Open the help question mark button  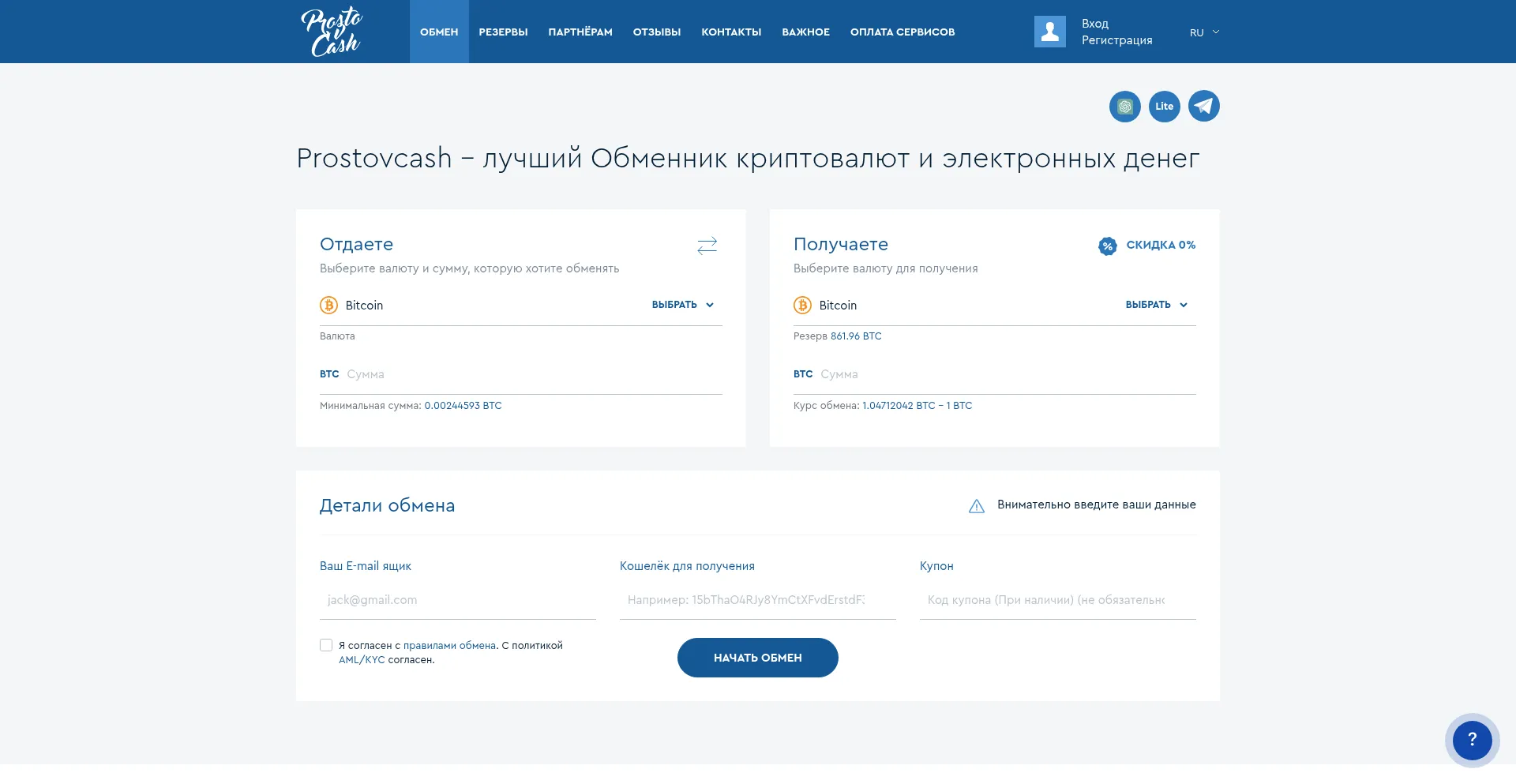tap(1473, 740)
